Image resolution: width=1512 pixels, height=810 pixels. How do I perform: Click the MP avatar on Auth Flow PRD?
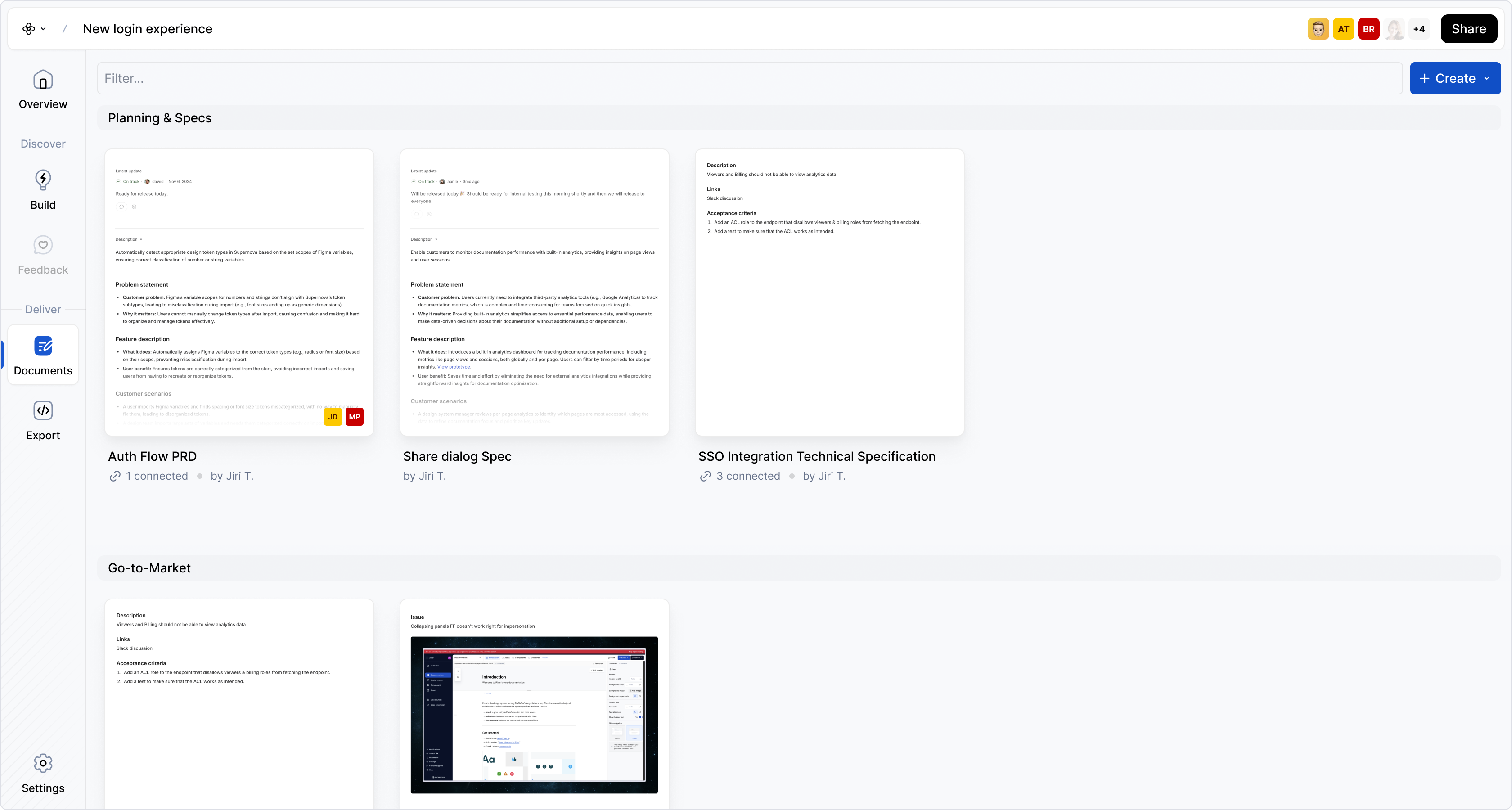(x=355, y=417)
